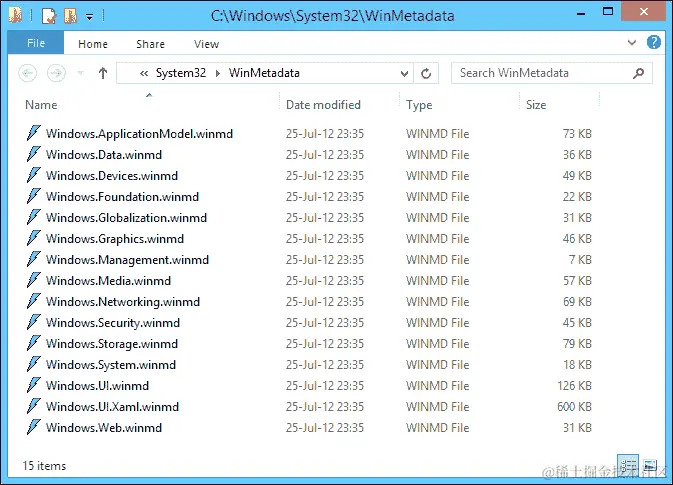
Task: Sort by Date modified column header
Action: pyautogui.click(x=323, y=105)
